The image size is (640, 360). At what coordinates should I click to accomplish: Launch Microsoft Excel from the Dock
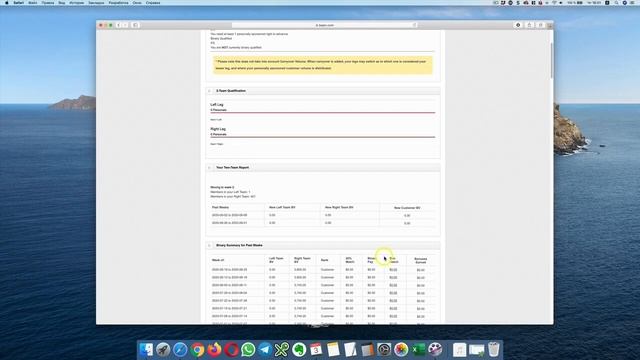418,350
